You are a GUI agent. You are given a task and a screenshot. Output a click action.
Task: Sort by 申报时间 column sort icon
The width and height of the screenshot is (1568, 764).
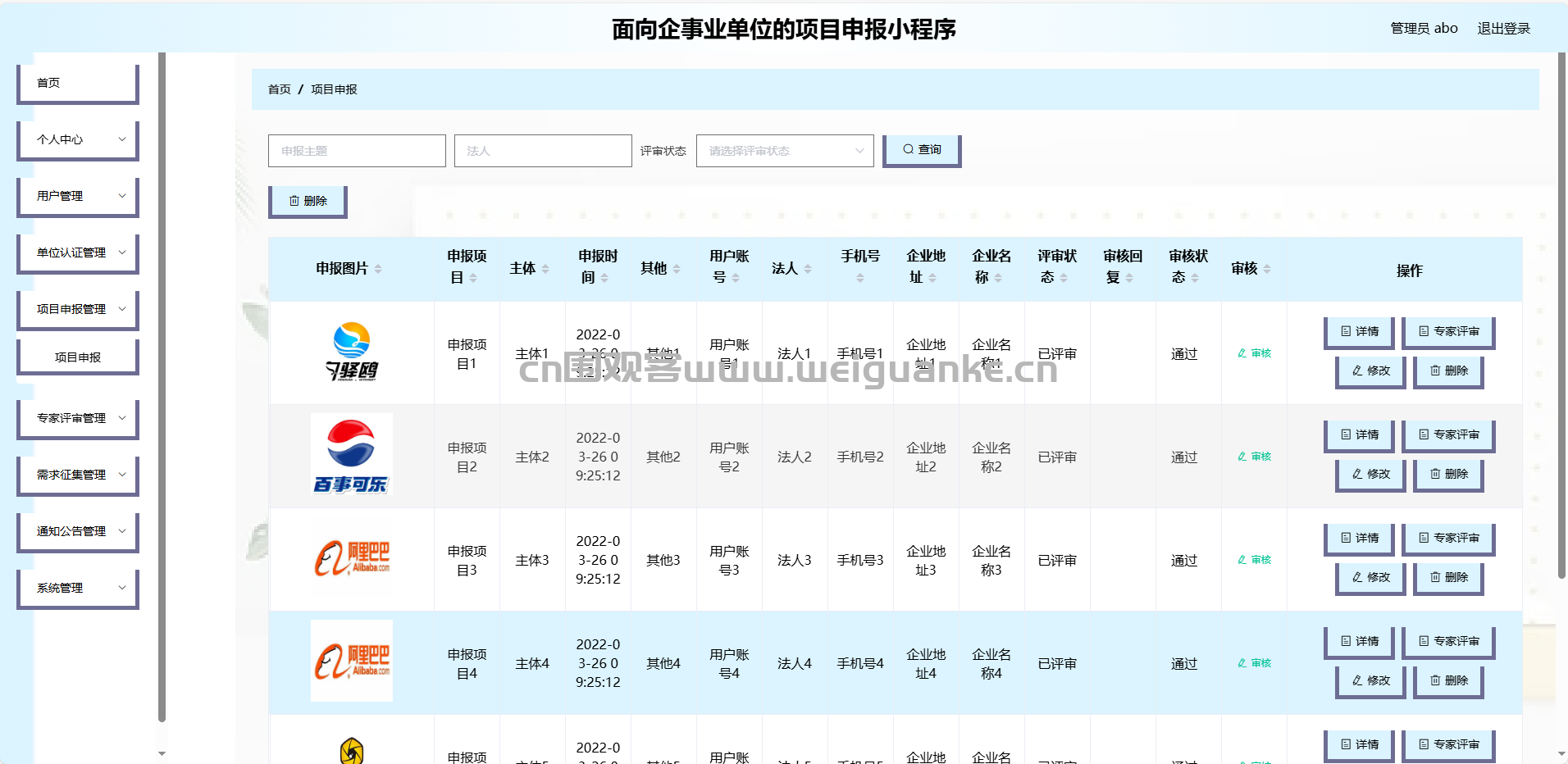coord(604,278)
